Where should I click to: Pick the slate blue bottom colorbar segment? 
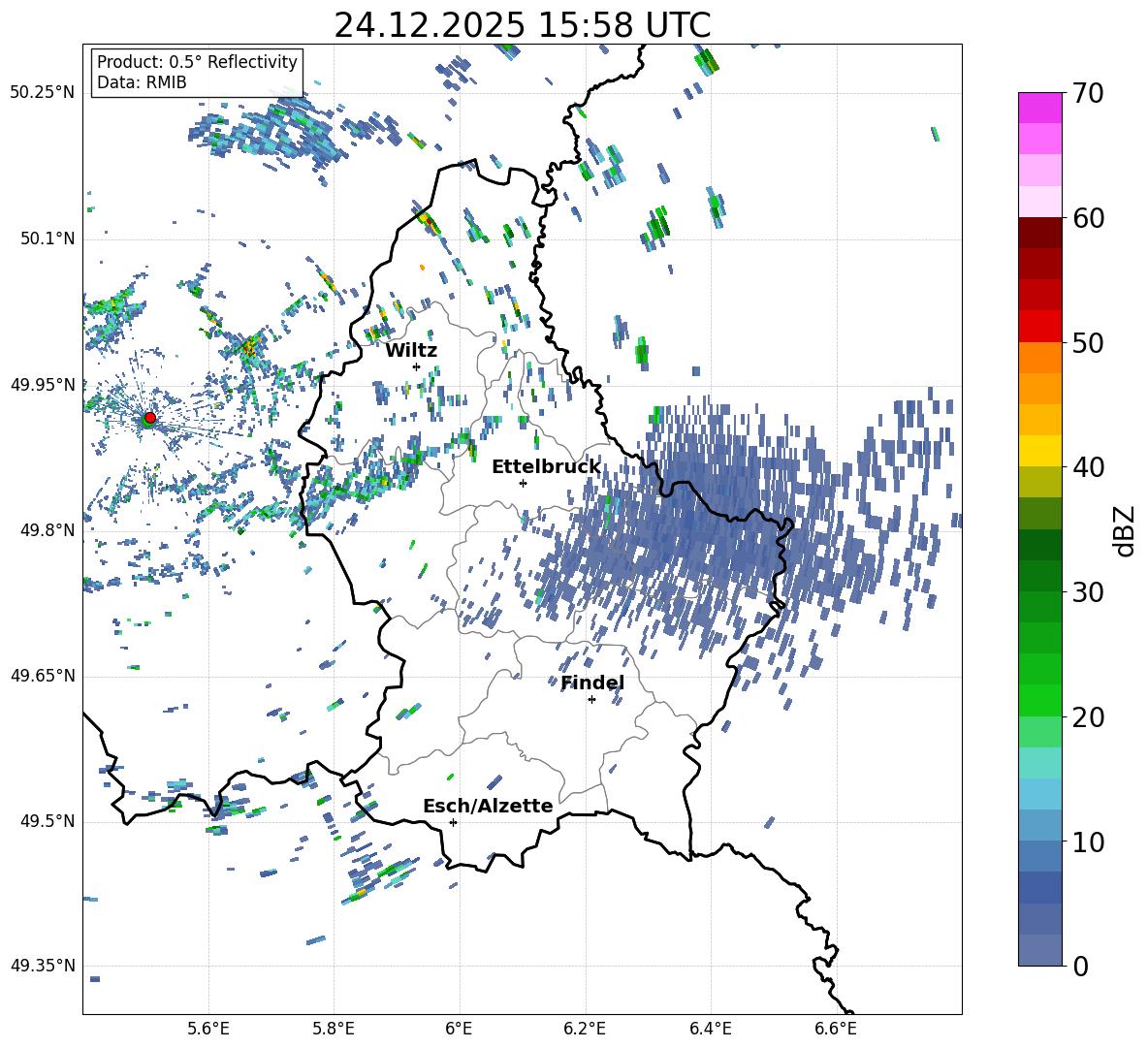[x=1039, y=950]
